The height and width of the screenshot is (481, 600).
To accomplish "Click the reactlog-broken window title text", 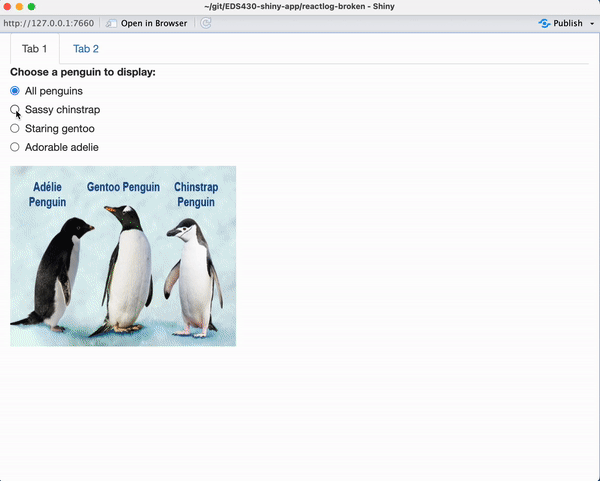I will click(x=300, y=7).
